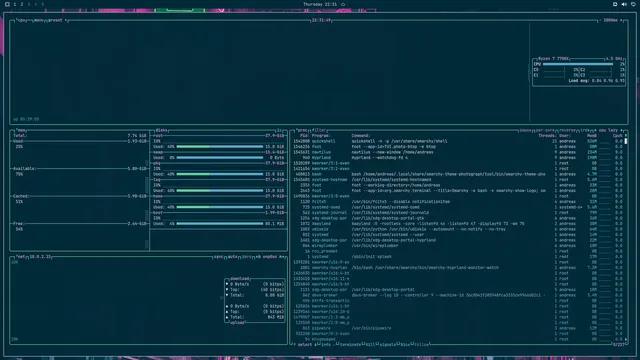Select previous sort column with left arrow
640x360 pixels.
(595, 130)
